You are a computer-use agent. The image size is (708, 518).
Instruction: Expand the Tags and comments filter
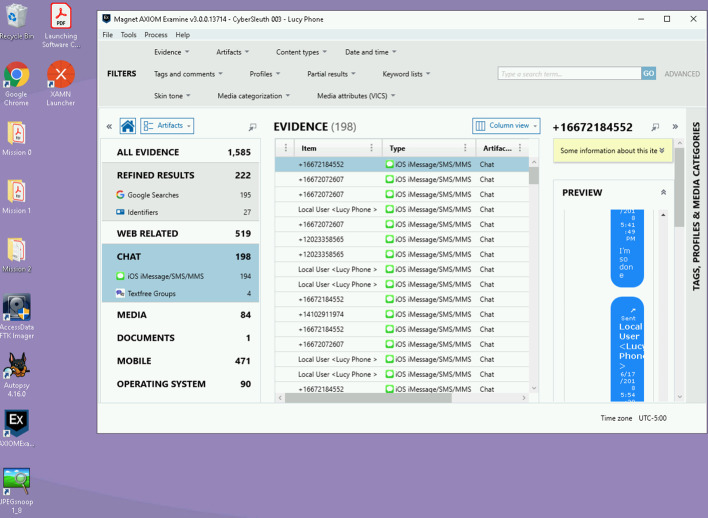click(x=187, y=74)
